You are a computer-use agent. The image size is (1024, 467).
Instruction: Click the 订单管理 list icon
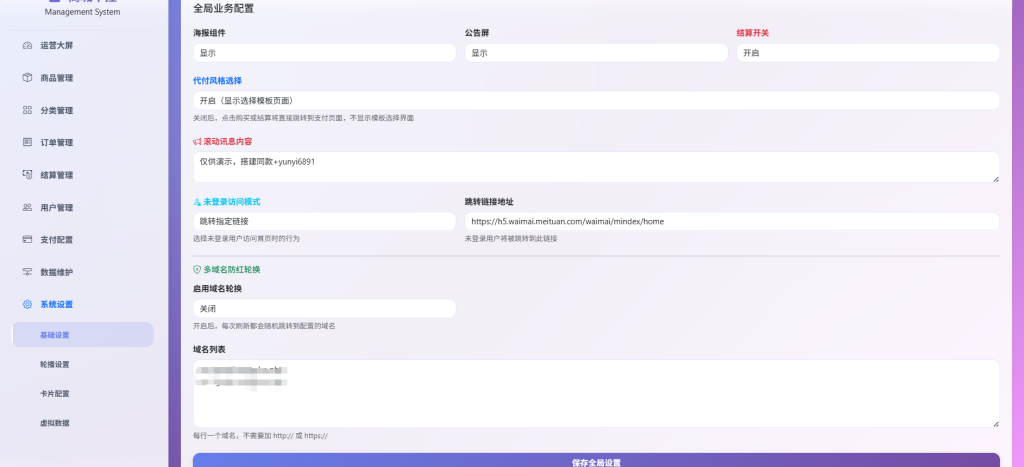[27, 143]
